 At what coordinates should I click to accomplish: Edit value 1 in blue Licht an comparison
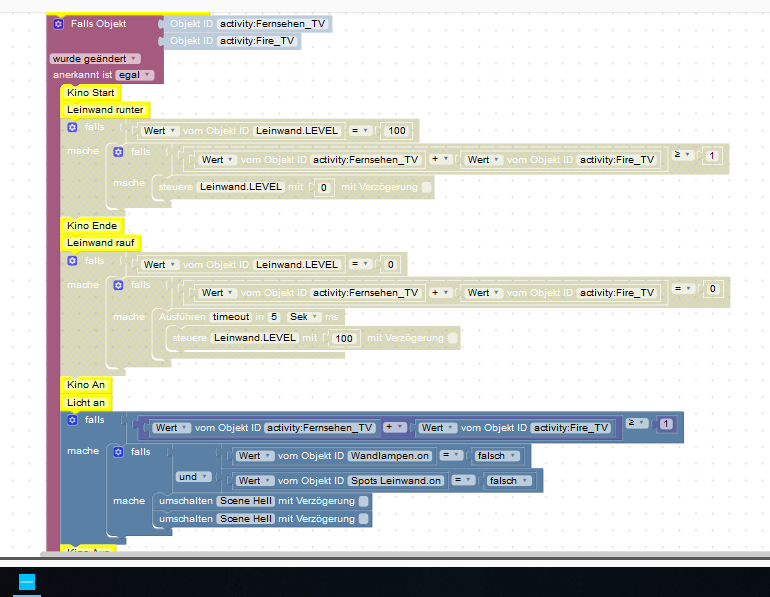pos(666,424)
